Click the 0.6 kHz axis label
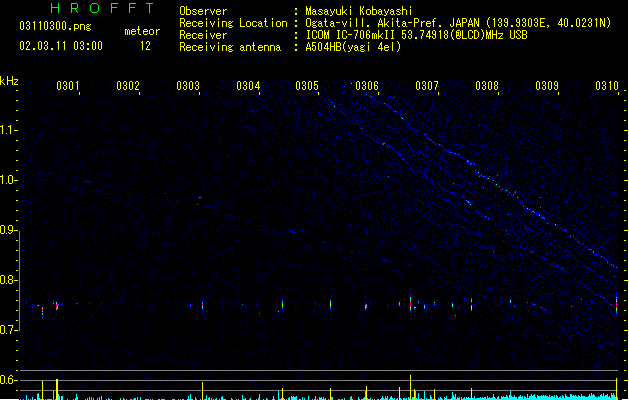This screenshot has width=629, height=400. pyautogui.click(x=8, y=380)
